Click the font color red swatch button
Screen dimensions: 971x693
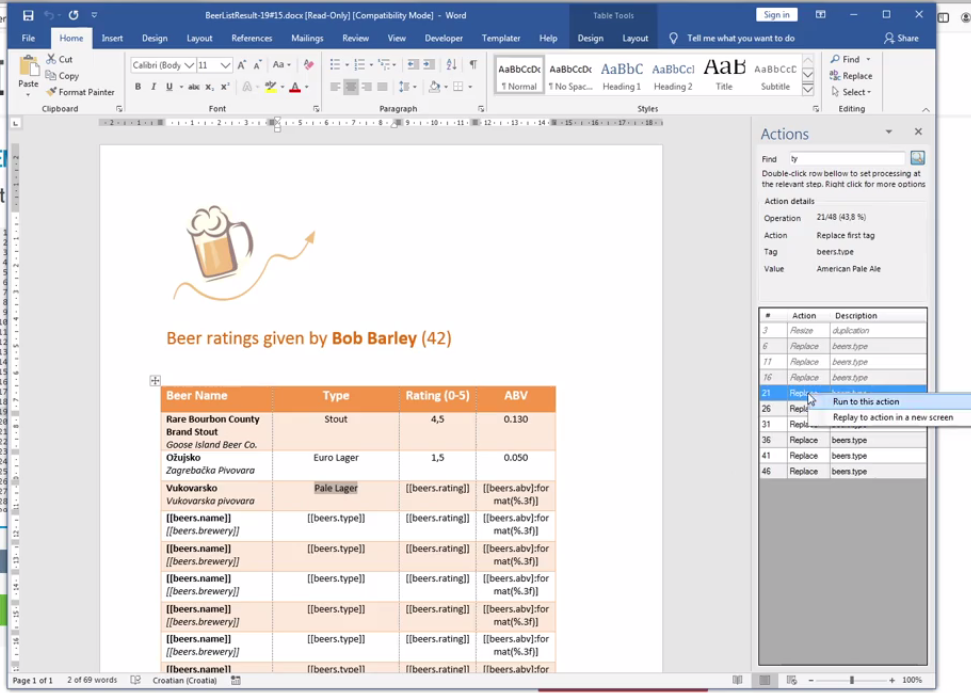[x=294, y=88]
